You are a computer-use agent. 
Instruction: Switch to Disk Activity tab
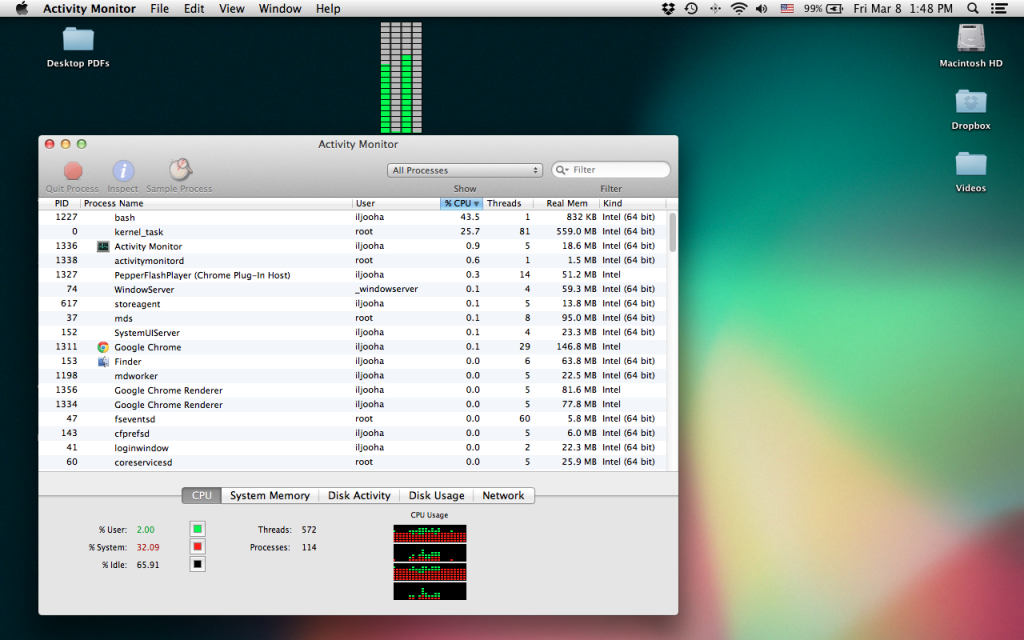click(x=359, y=496)
